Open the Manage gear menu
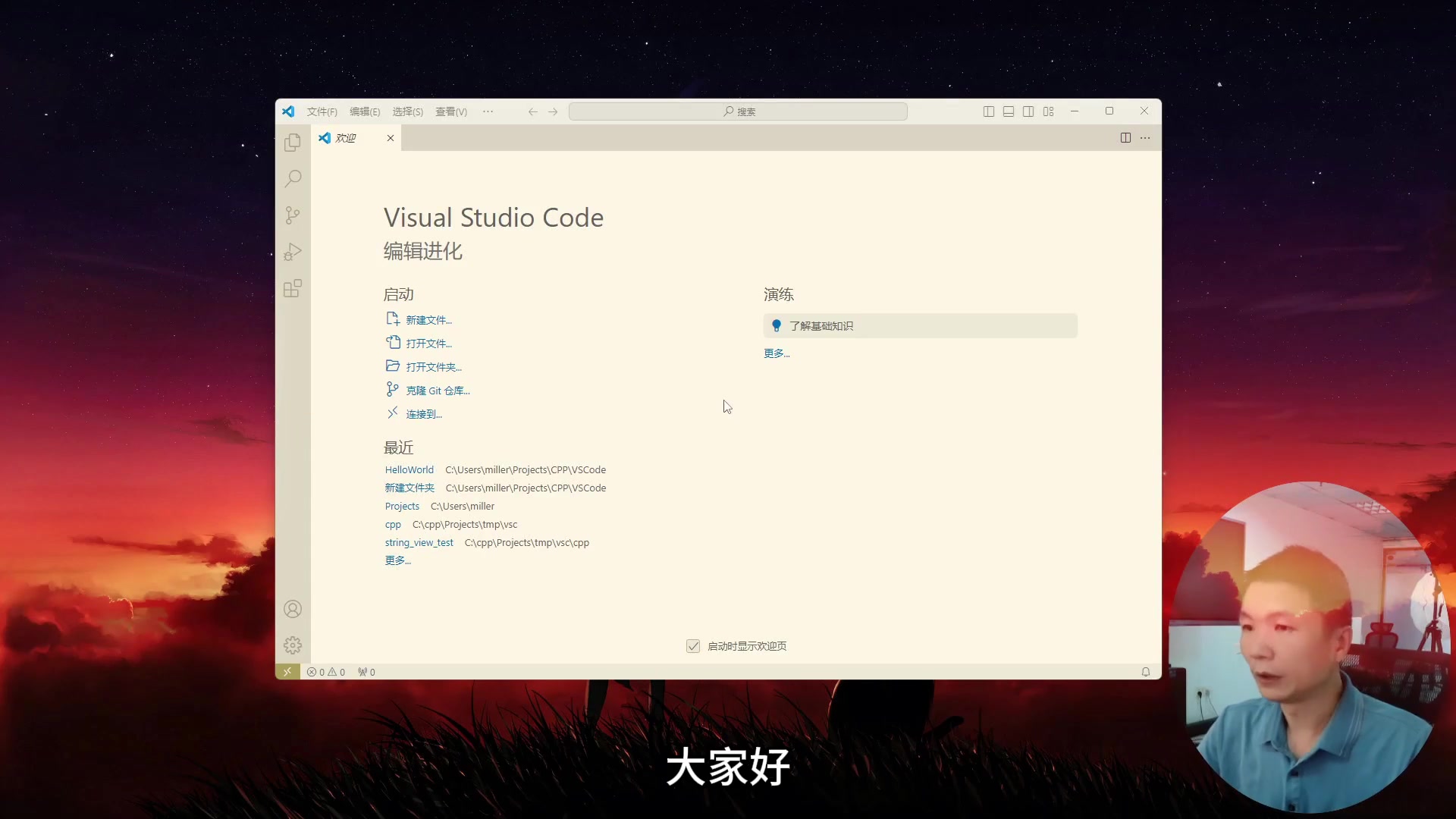The height and width of the screenshot is (819, 1456). pos(293,645)
